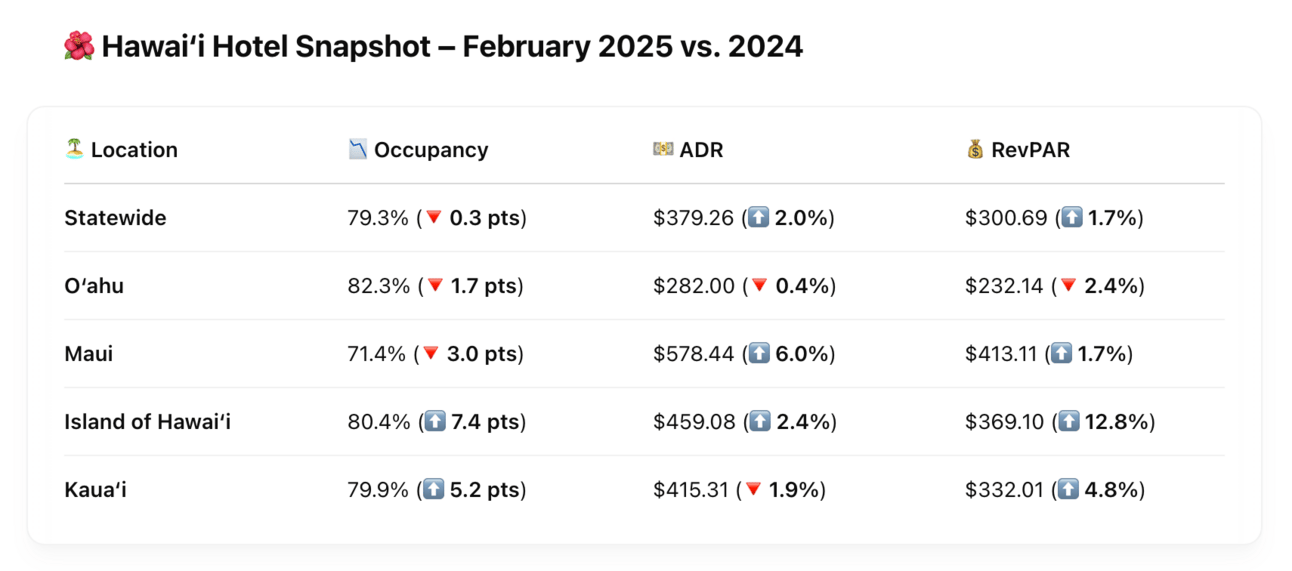Click the declining chart icon beside Occupancy
This screenshot has height=571, width=1292.
pos(358,150)
